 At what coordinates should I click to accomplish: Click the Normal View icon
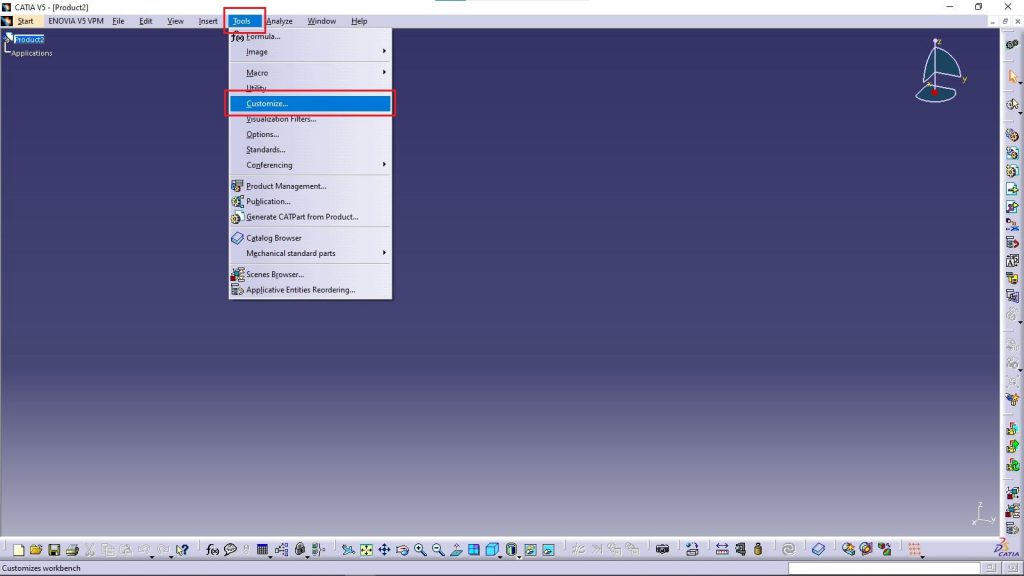pyautogui.click(x=456, y=550)
